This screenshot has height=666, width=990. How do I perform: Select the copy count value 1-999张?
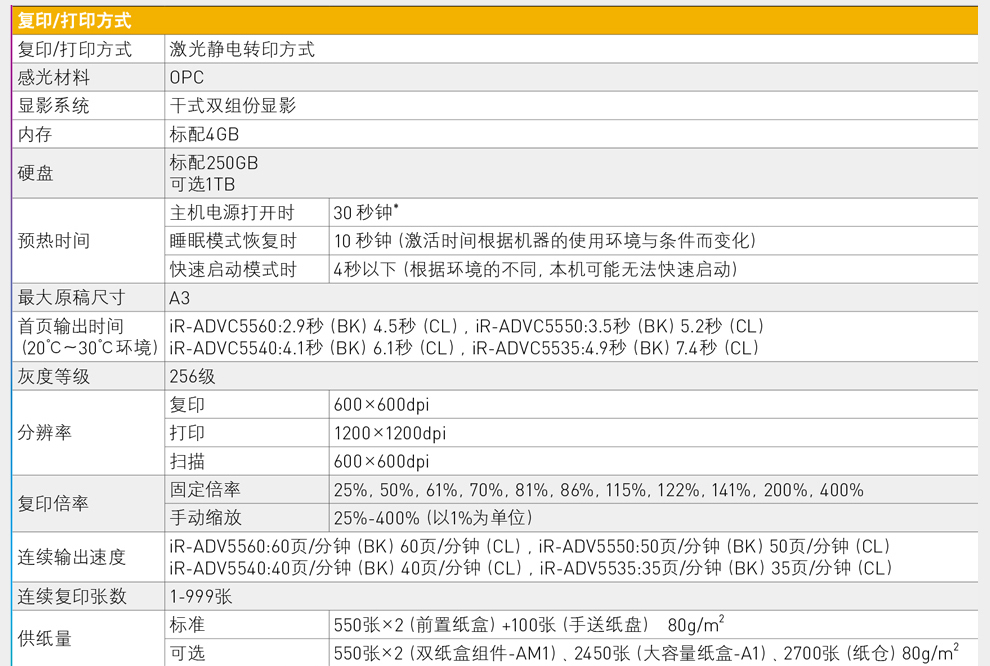pyautogui.click(x=201, y=596)
